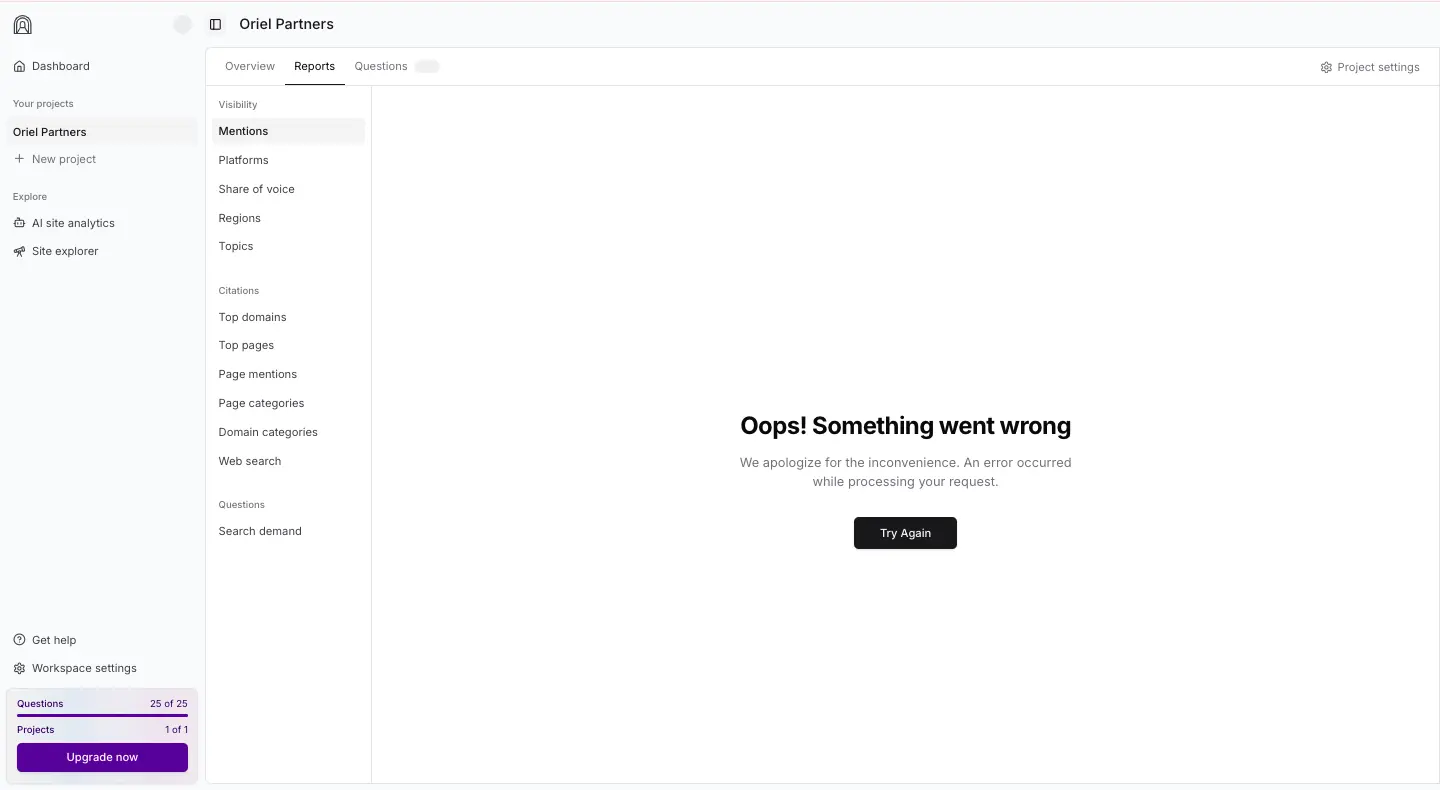The height and width of the screenshot is (790, 1440).
Task: Open the Questions tab
Action: [381, 66]
